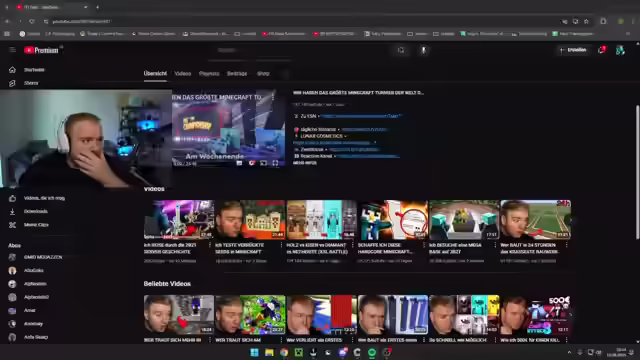Open the 'HOLZ vs EISEN vs DIAMANT' thumbnail
This screenshot has width=640, height=360.
[x=322, y=219]
